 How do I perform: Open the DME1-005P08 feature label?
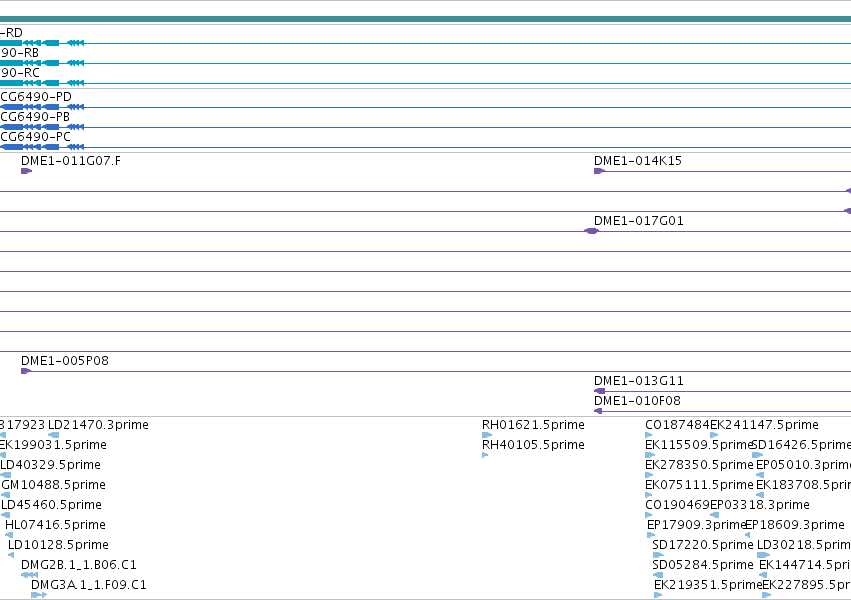[x=65, y=361]
